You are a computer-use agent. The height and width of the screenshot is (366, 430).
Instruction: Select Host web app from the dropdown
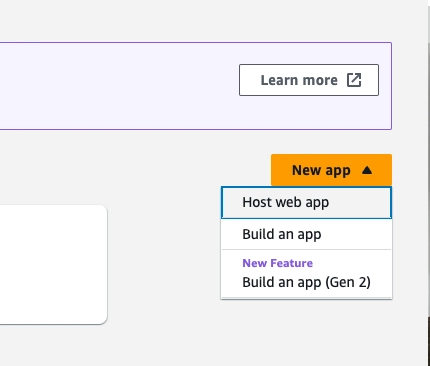306,203
